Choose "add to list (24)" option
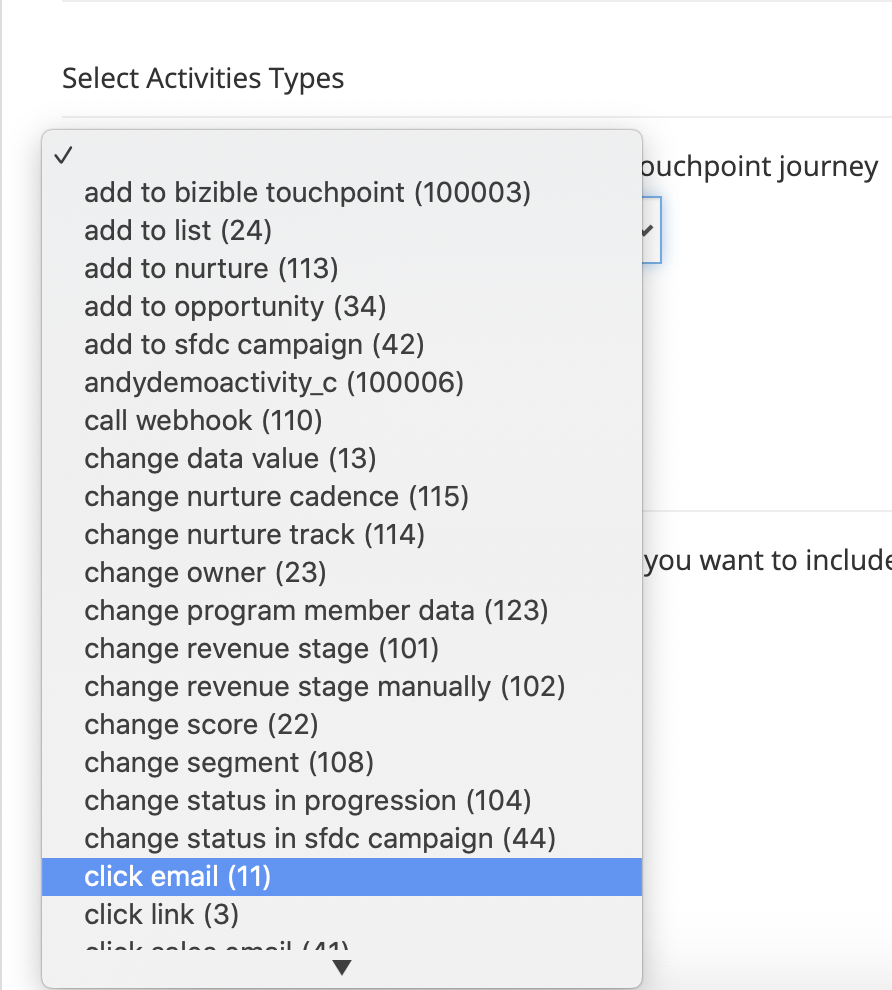The width and height of the screenshot is (892, 990). pyautogui.click(x=178, y=230)
